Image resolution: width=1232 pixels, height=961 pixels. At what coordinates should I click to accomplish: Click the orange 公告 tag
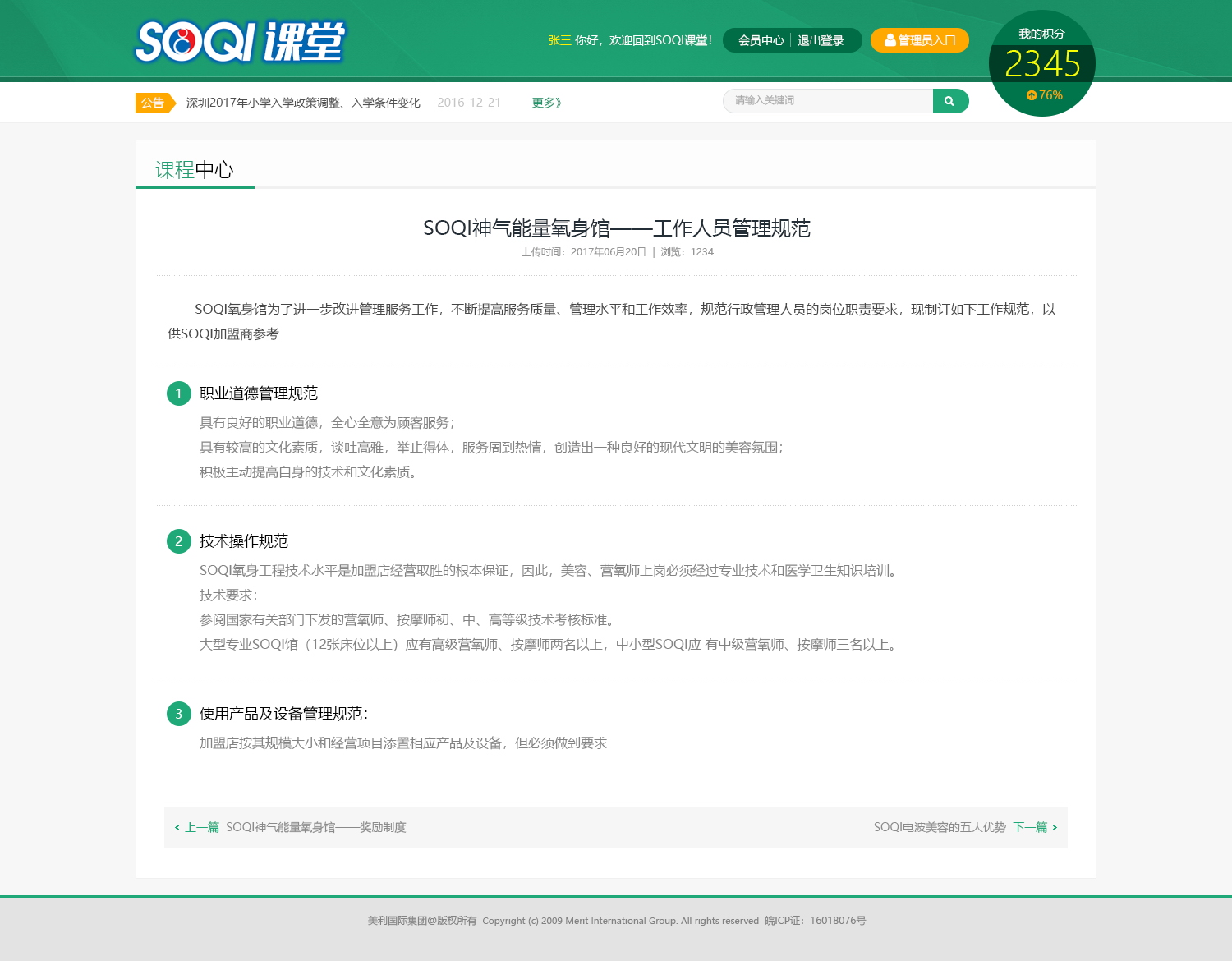tap(155, 103)
